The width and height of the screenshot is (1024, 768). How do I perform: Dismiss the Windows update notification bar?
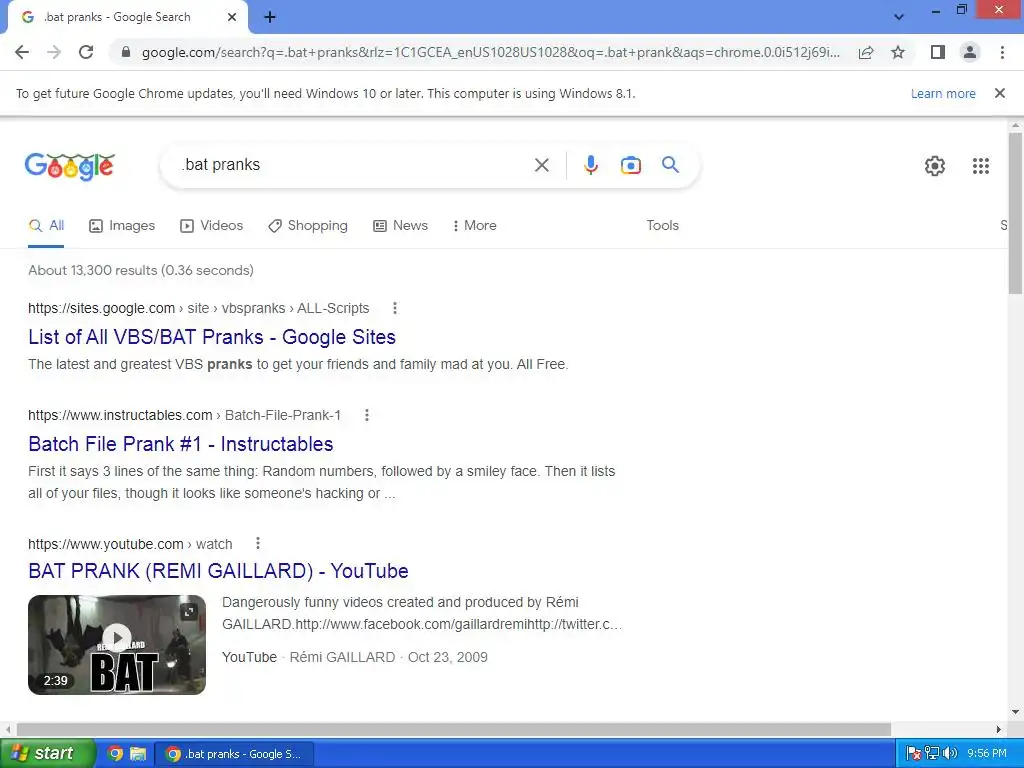pyautogui.click(x=1000, y=93)
